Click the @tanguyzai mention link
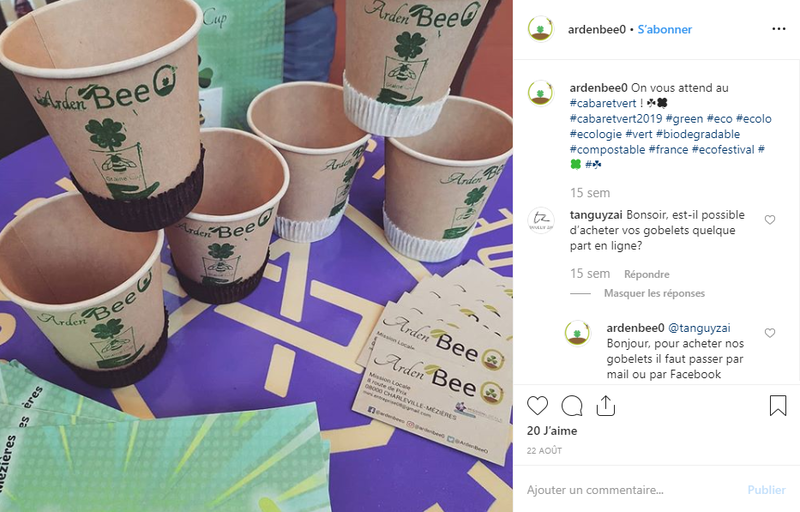 coord(699,328)
